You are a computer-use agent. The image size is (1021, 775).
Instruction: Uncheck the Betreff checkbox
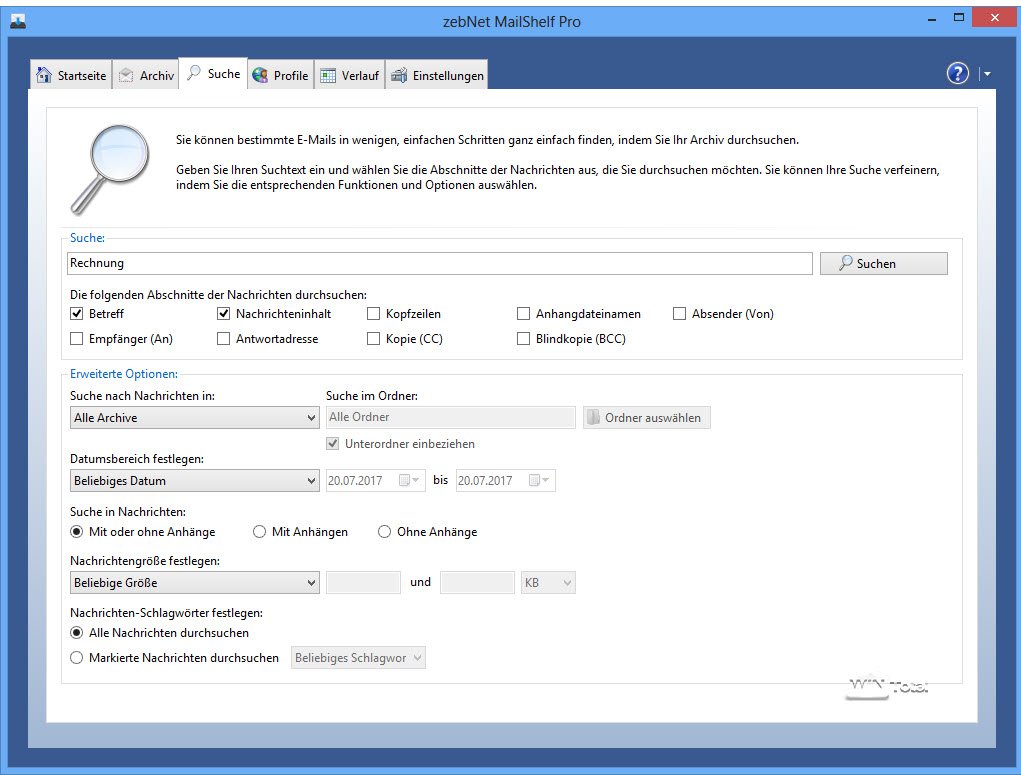coord(77,314)
